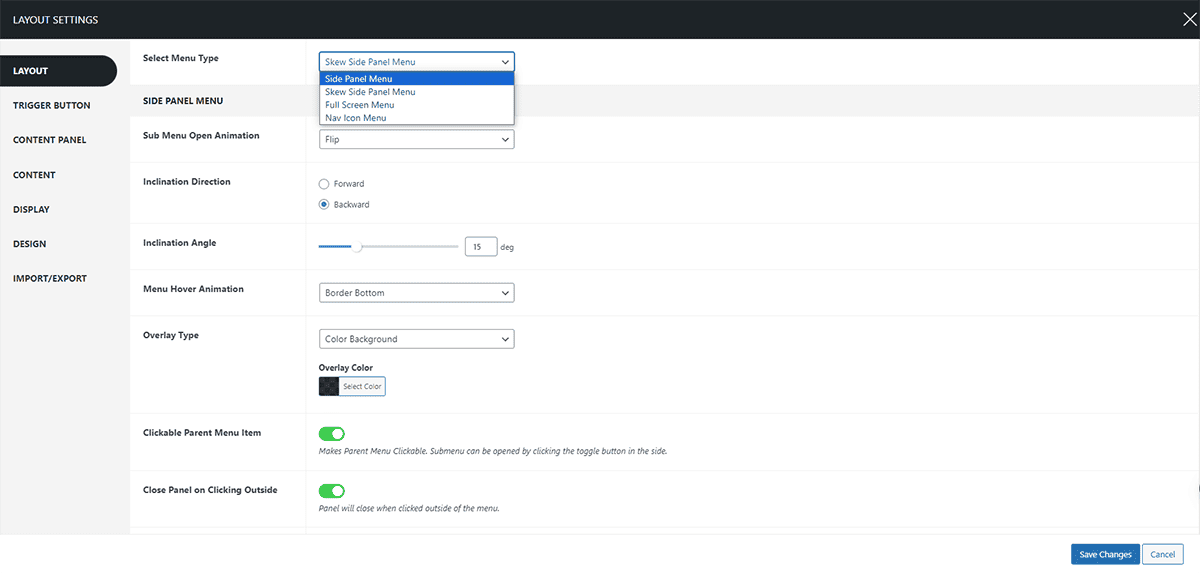Click the Side Panel Menu section heading
The width and height of the screenshot is (1200, 573).
pos(183,101)
